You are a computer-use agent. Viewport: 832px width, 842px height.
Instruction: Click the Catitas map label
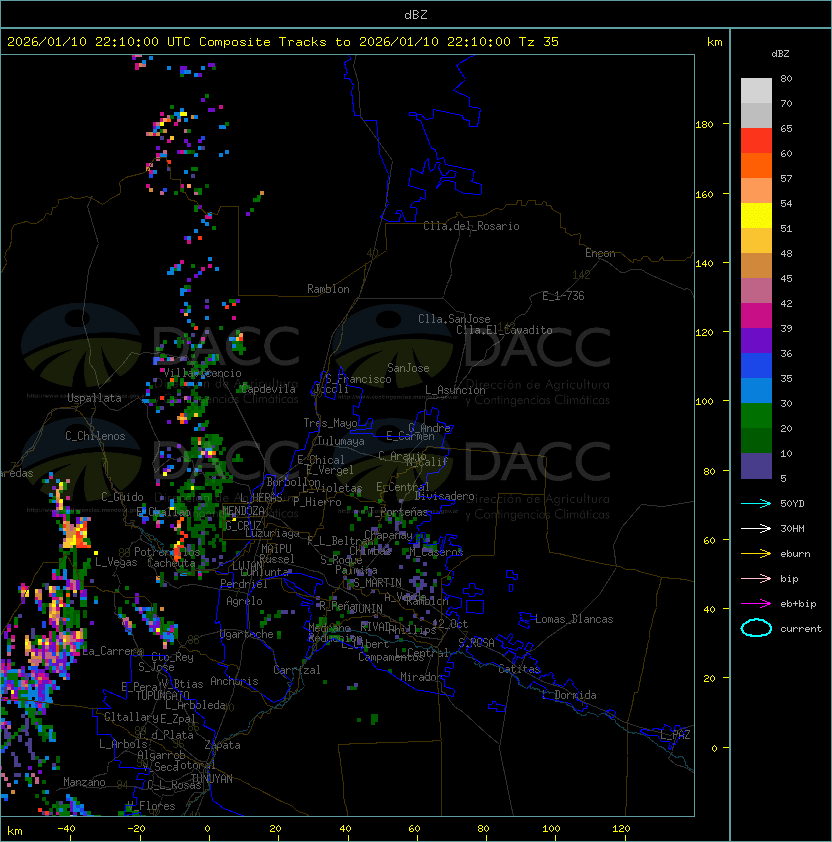coord(519,669)
